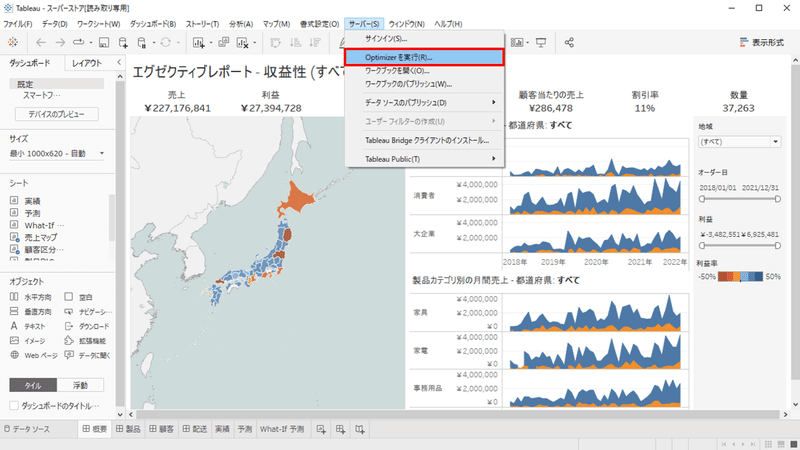Enable ダッシュボードのタイトル checkbox
The image size is (800, 450).
14,406
